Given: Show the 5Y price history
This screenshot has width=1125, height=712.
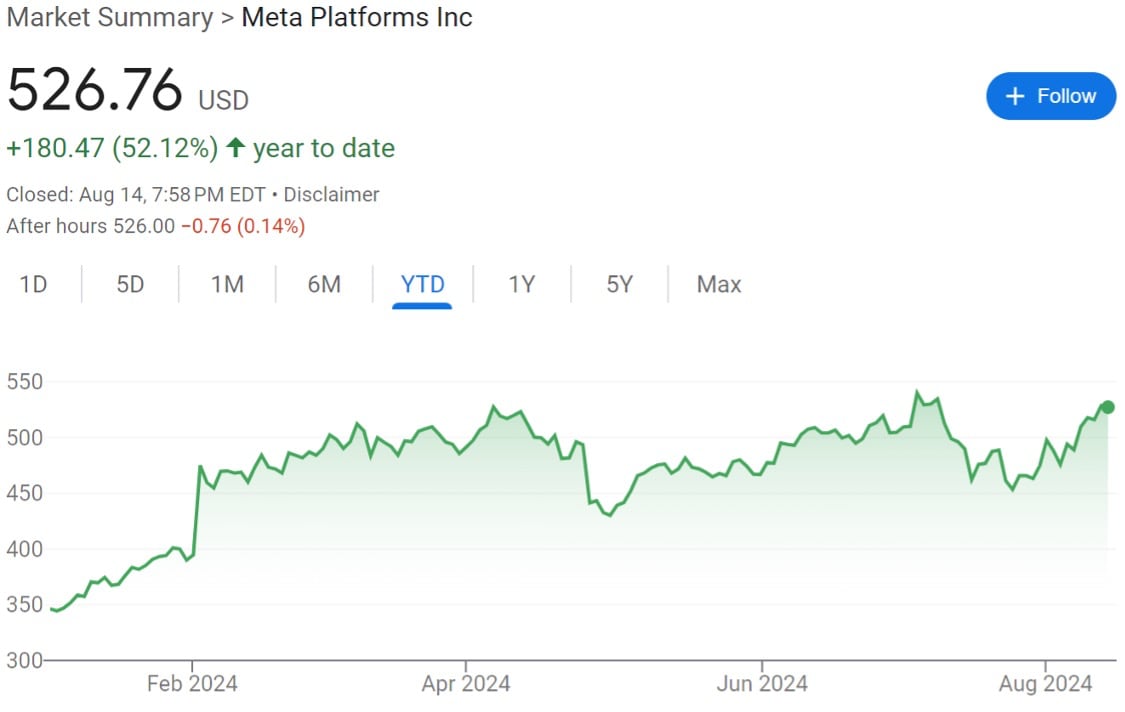Looking at the screenshot, I should (x=619, y=285).
